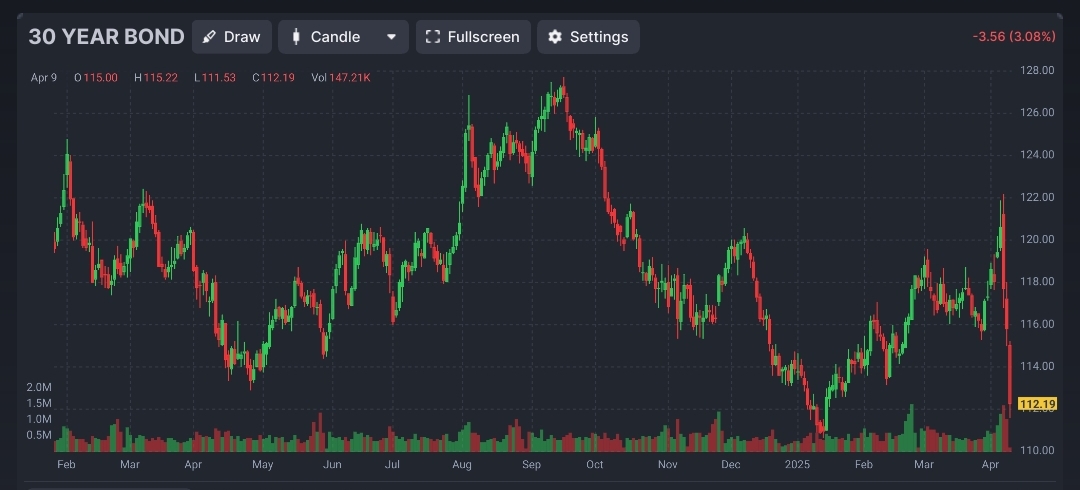Expand the chart type dropdown arrow
The height and width of the screenshot is (490, 1080).
[x=391, y=37]
